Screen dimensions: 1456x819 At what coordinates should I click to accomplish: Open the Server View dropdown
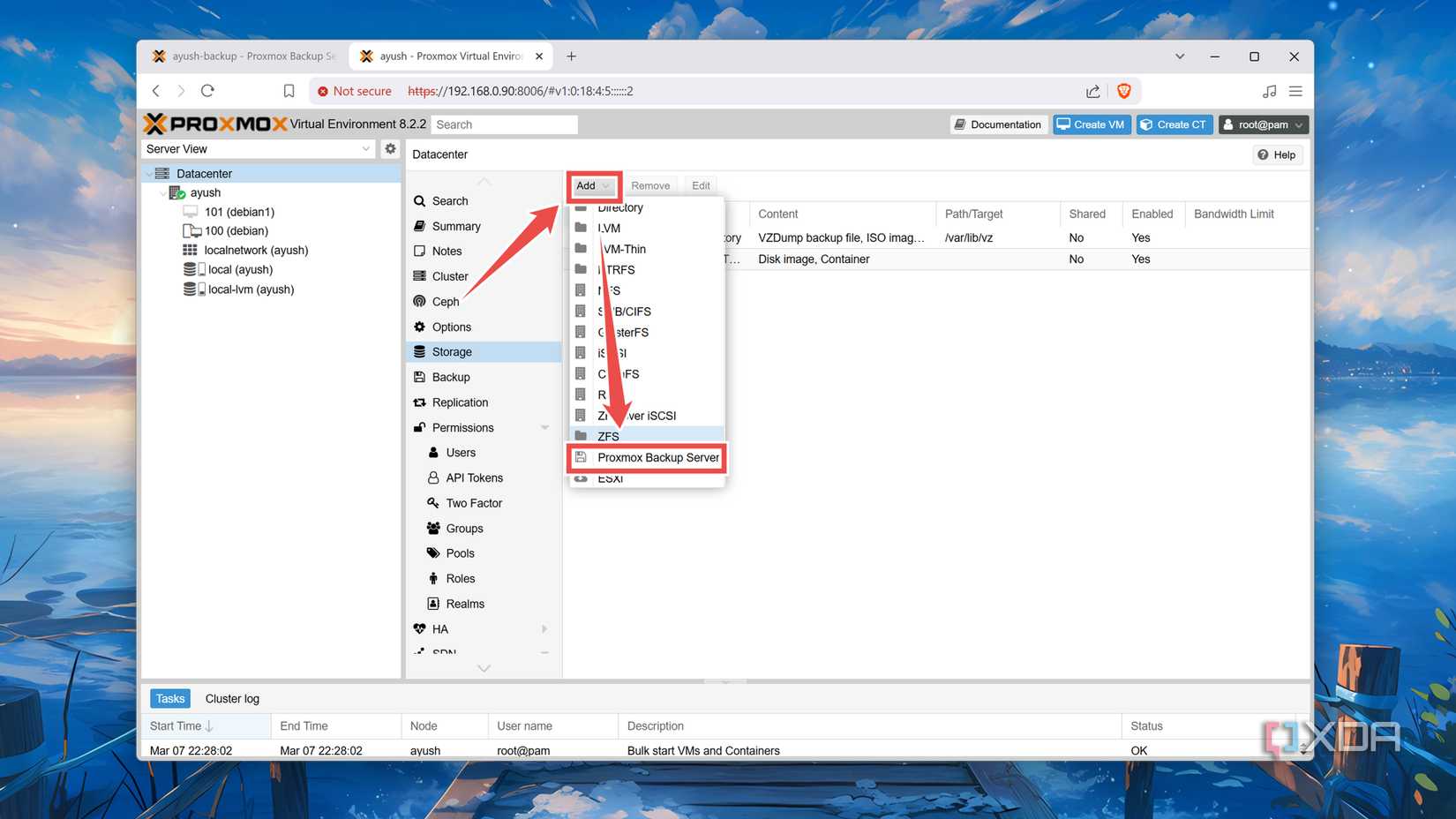pyautogui.click(x=259, y=149)
